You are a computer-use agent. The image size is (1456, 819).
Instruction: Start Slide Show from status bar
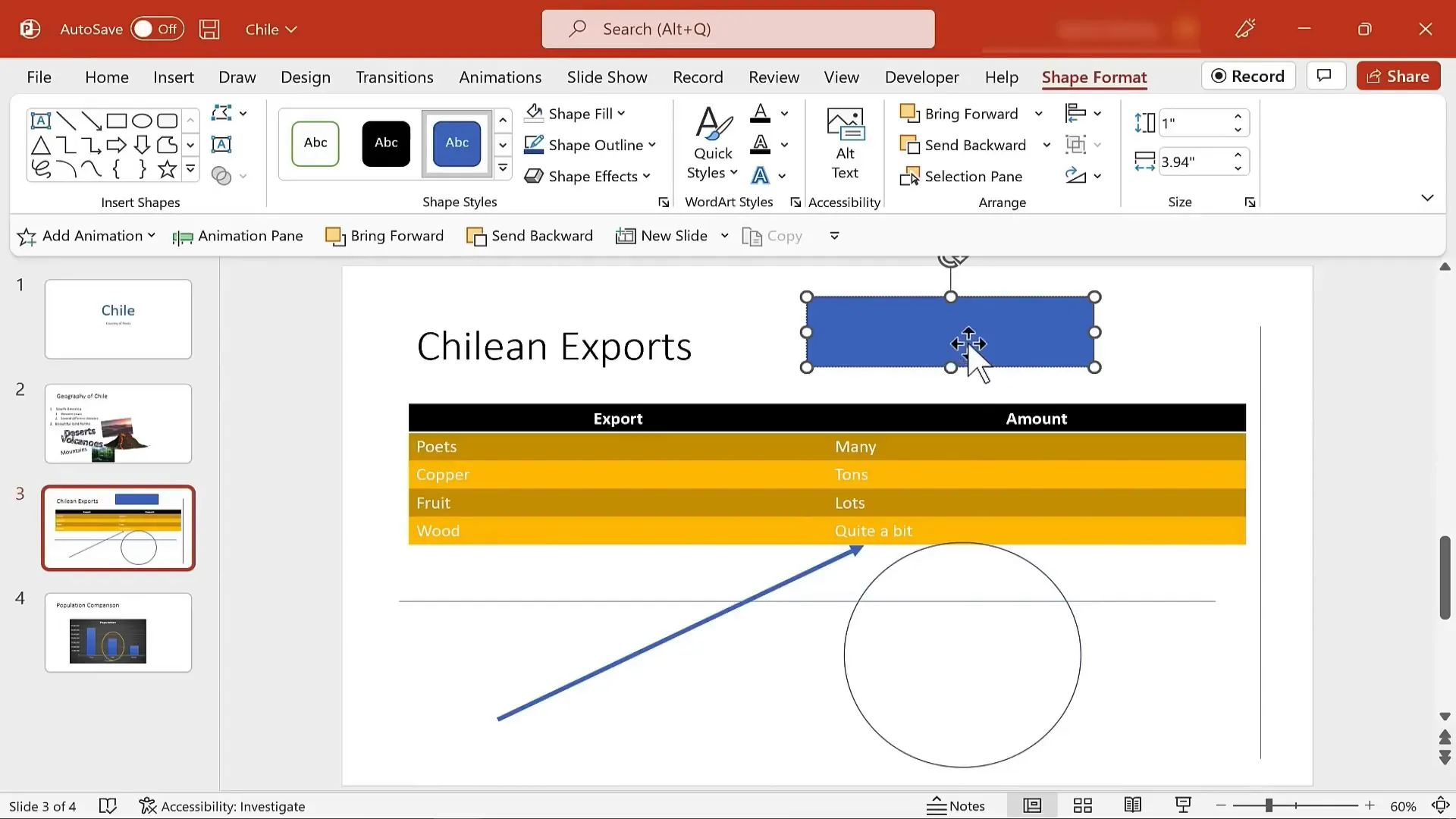[1183, 805]
